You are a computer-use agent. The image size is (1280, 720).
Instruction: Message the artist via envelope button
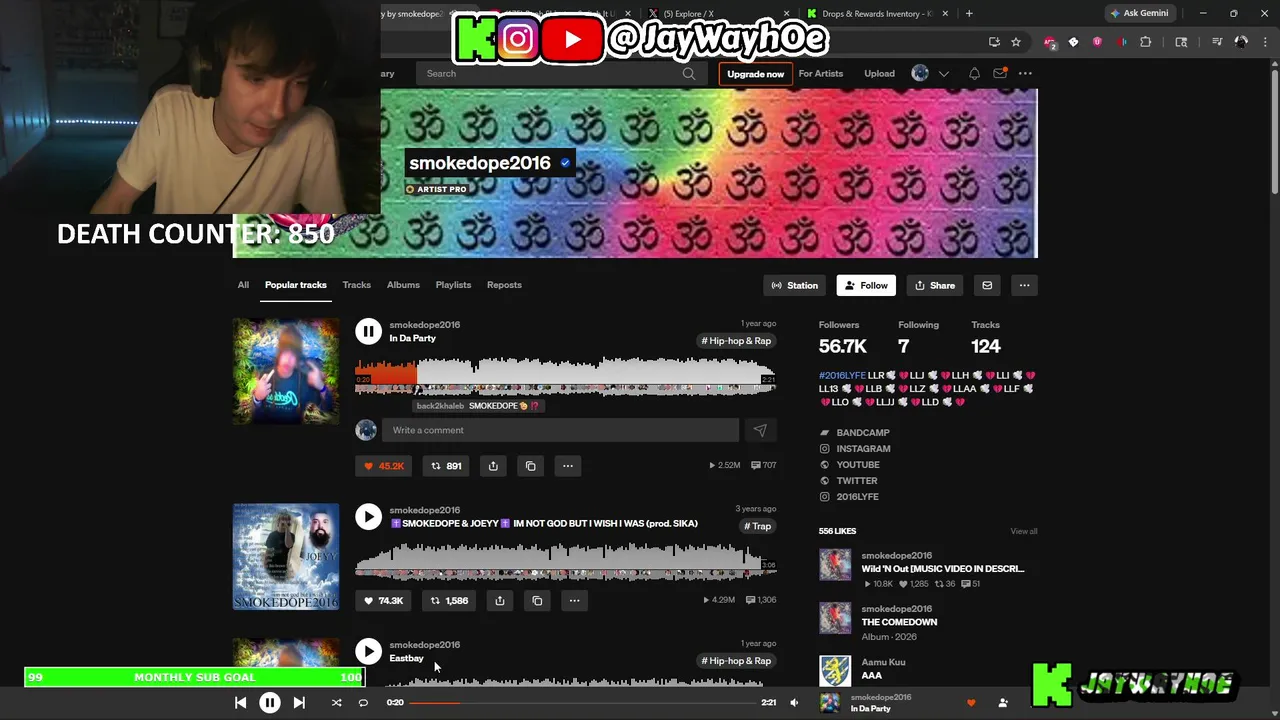click(x=987, y=286)
